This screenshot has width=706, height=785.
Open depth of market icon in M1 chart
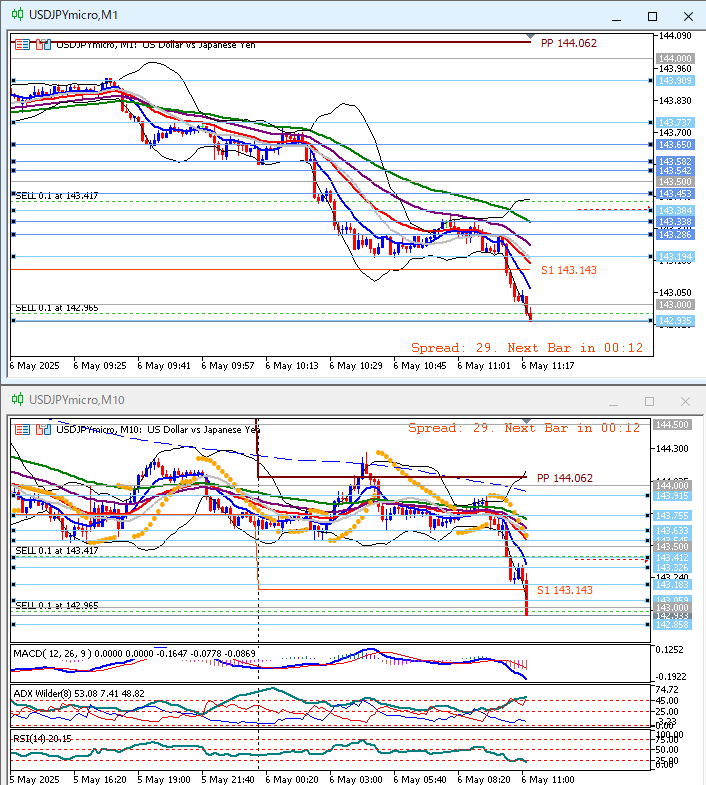click(x=44, y=45)
